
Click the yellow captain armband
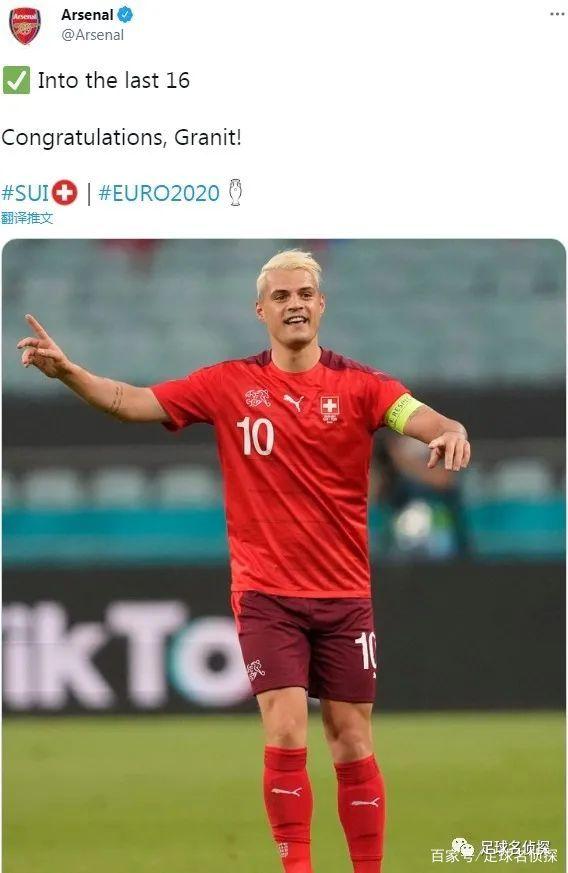[x=403, y=413]
